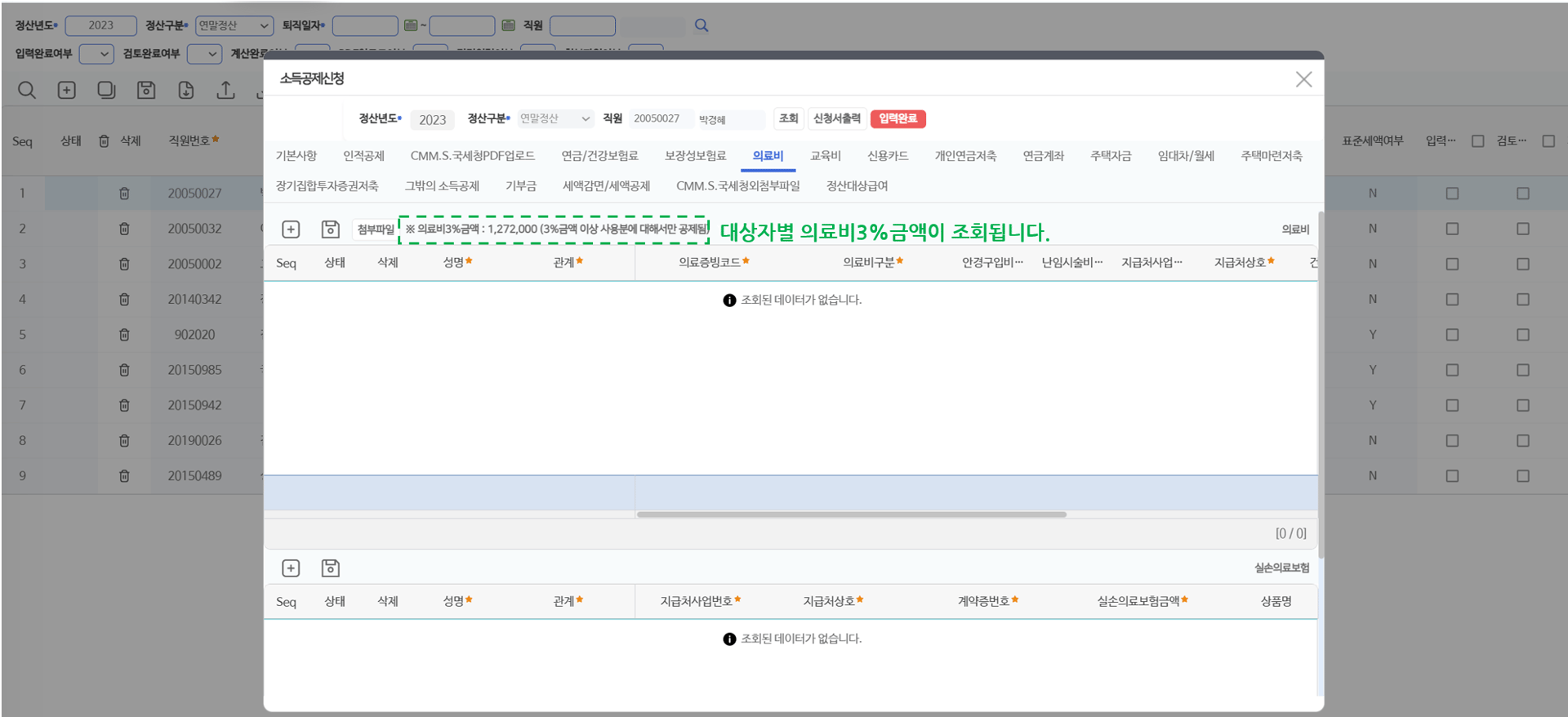1568x717 pixels.
Task: Check 입력 checkbox for row 1
Action: [1452, 194]
